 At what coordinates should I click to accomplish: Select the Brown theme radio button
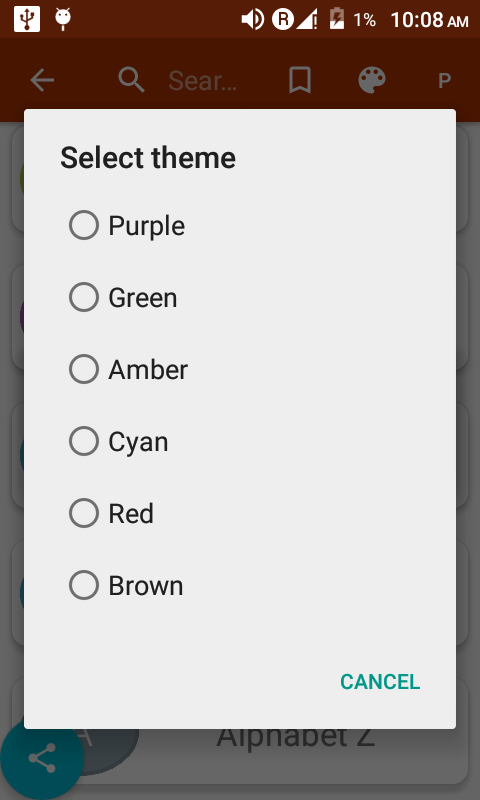(84, 585)
